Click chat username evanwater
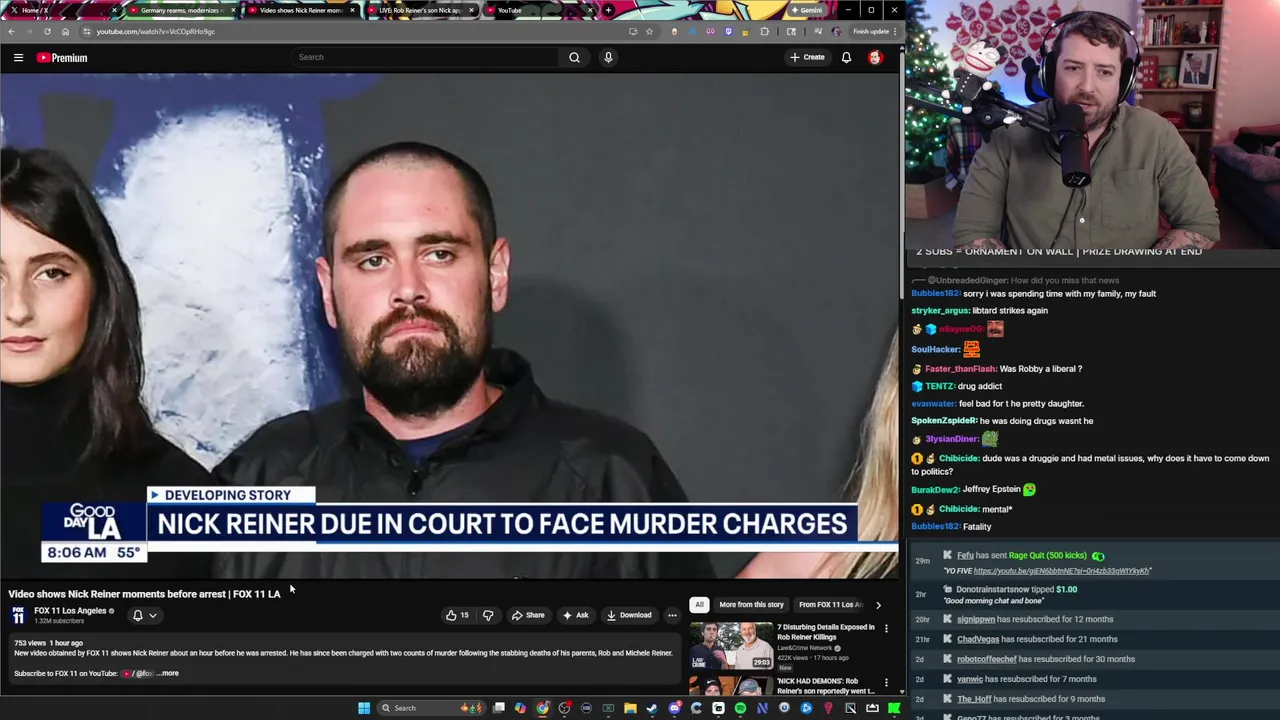Image resolution: width=1280 pixels, height=720 pixels. click(934, 404)
